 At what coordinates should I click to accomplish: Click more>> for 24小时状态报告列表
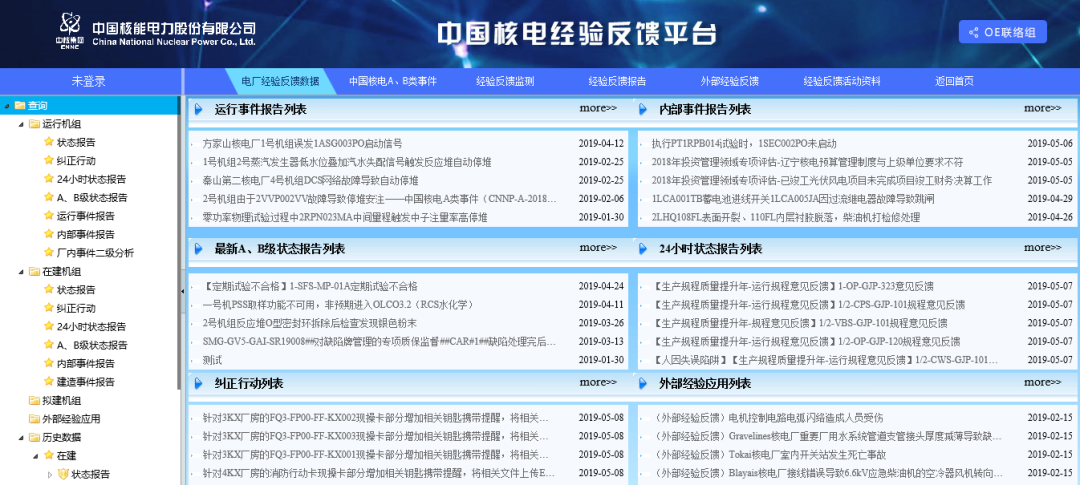(1043, 247)
